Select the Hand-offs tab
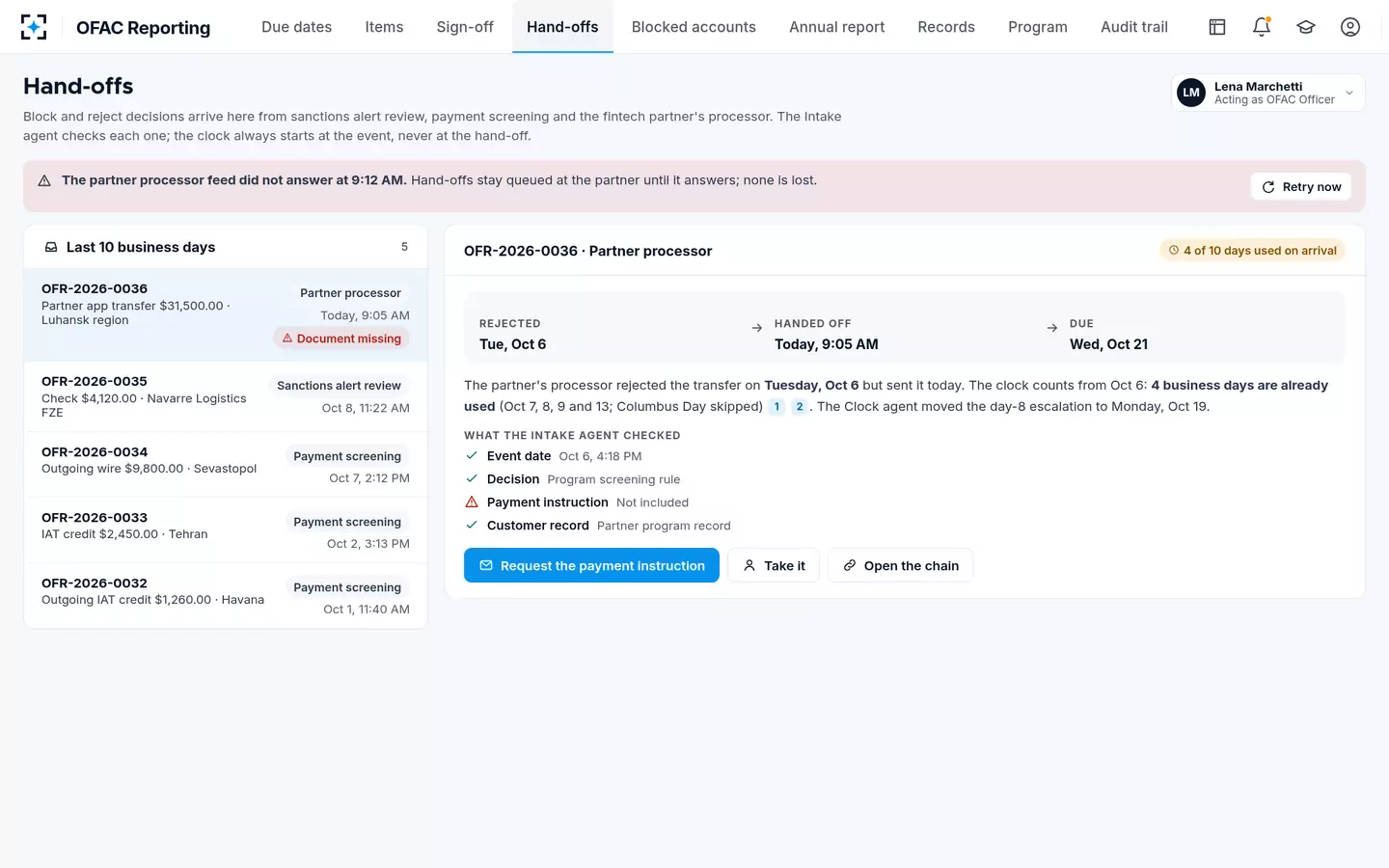This screenshot has width=1389, height=868. [x=562, y=27]
